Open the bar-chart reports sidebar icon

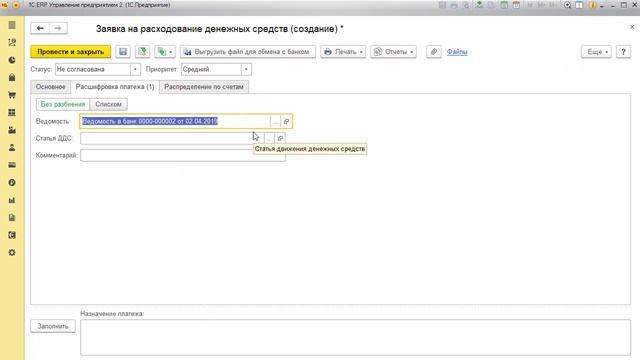(12, 200)
